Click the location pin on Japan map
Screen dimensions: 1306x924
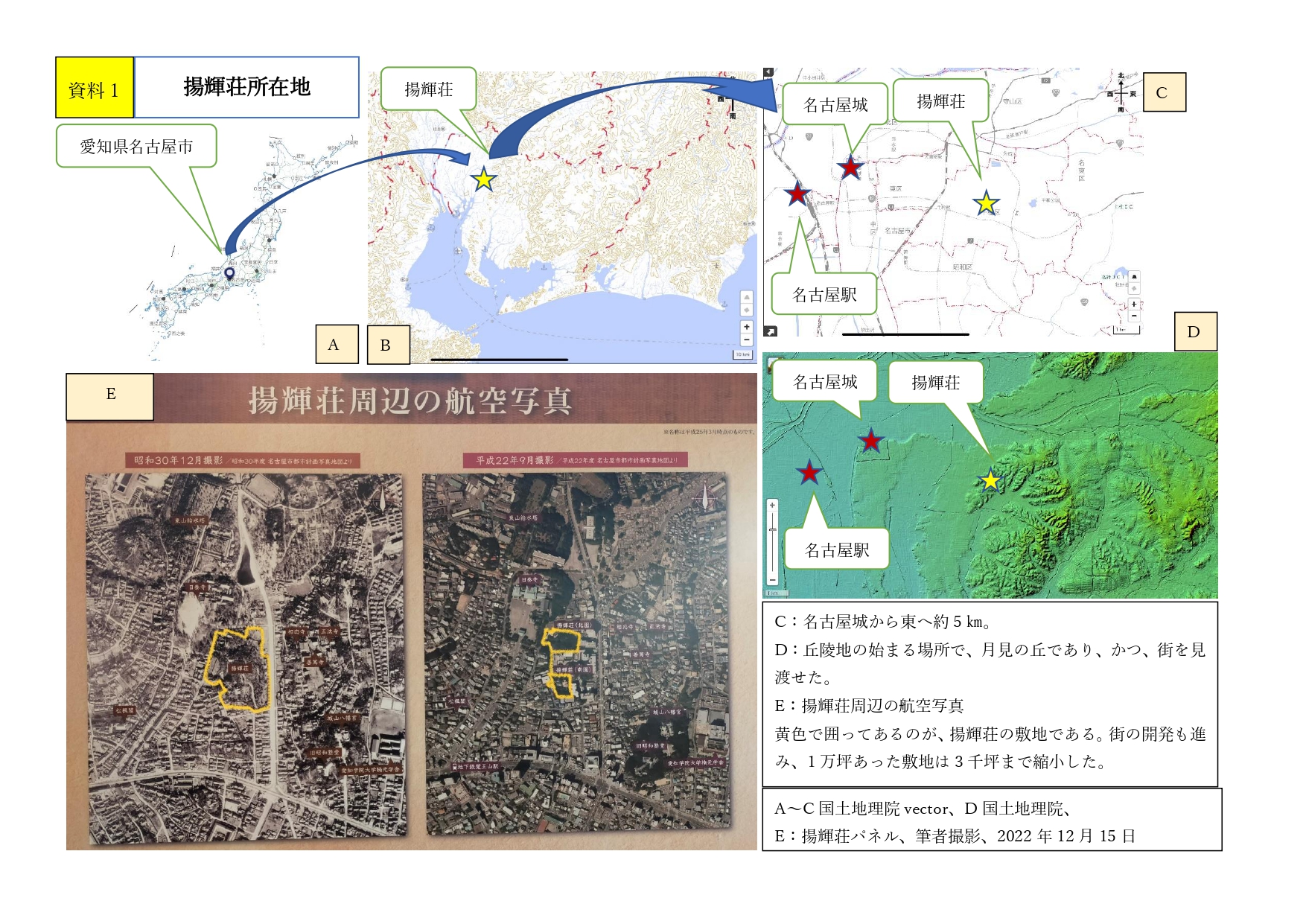coord(229,273)
